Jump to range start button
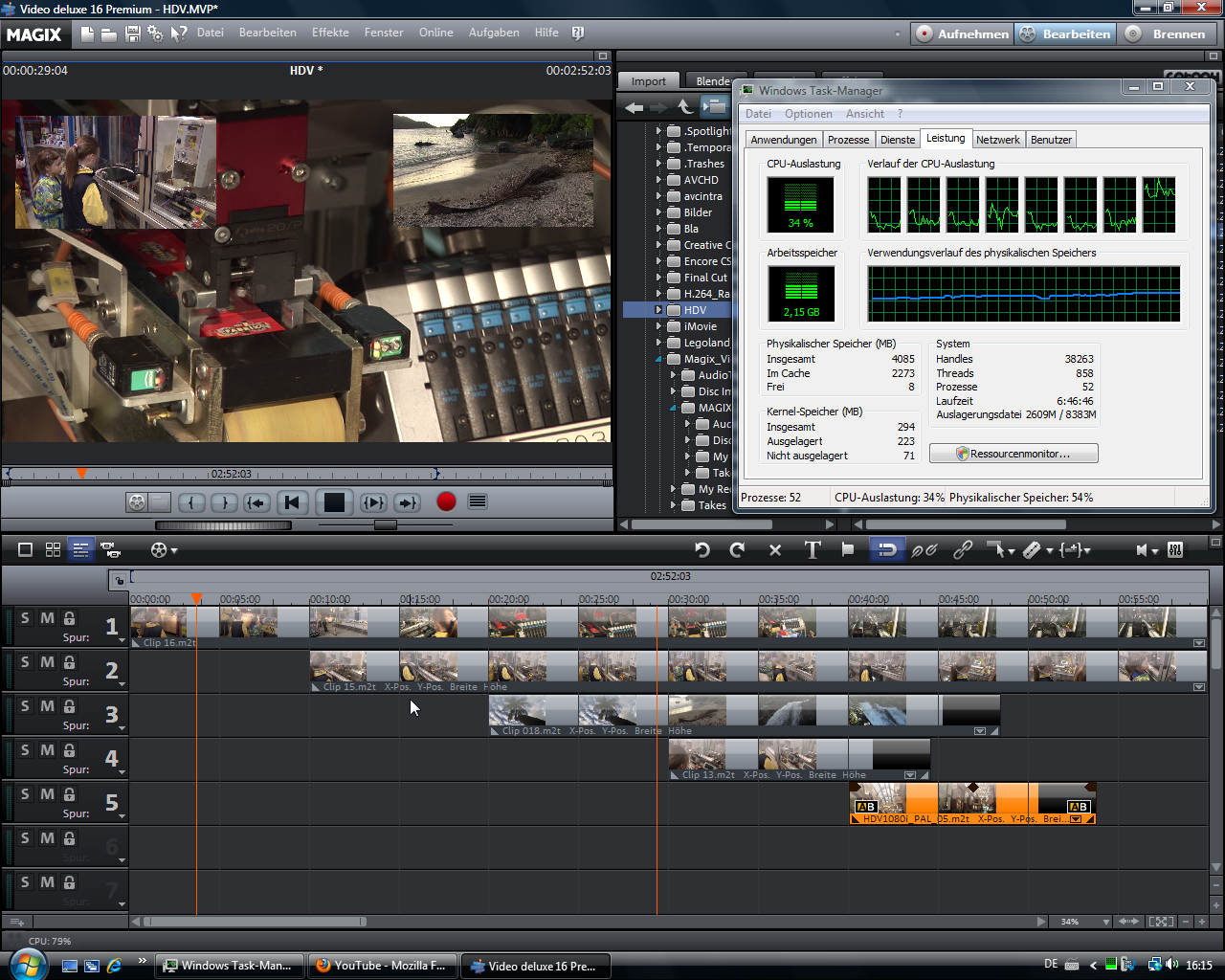The width and height of the screenshot is (1225, 980). click(256, 502)
